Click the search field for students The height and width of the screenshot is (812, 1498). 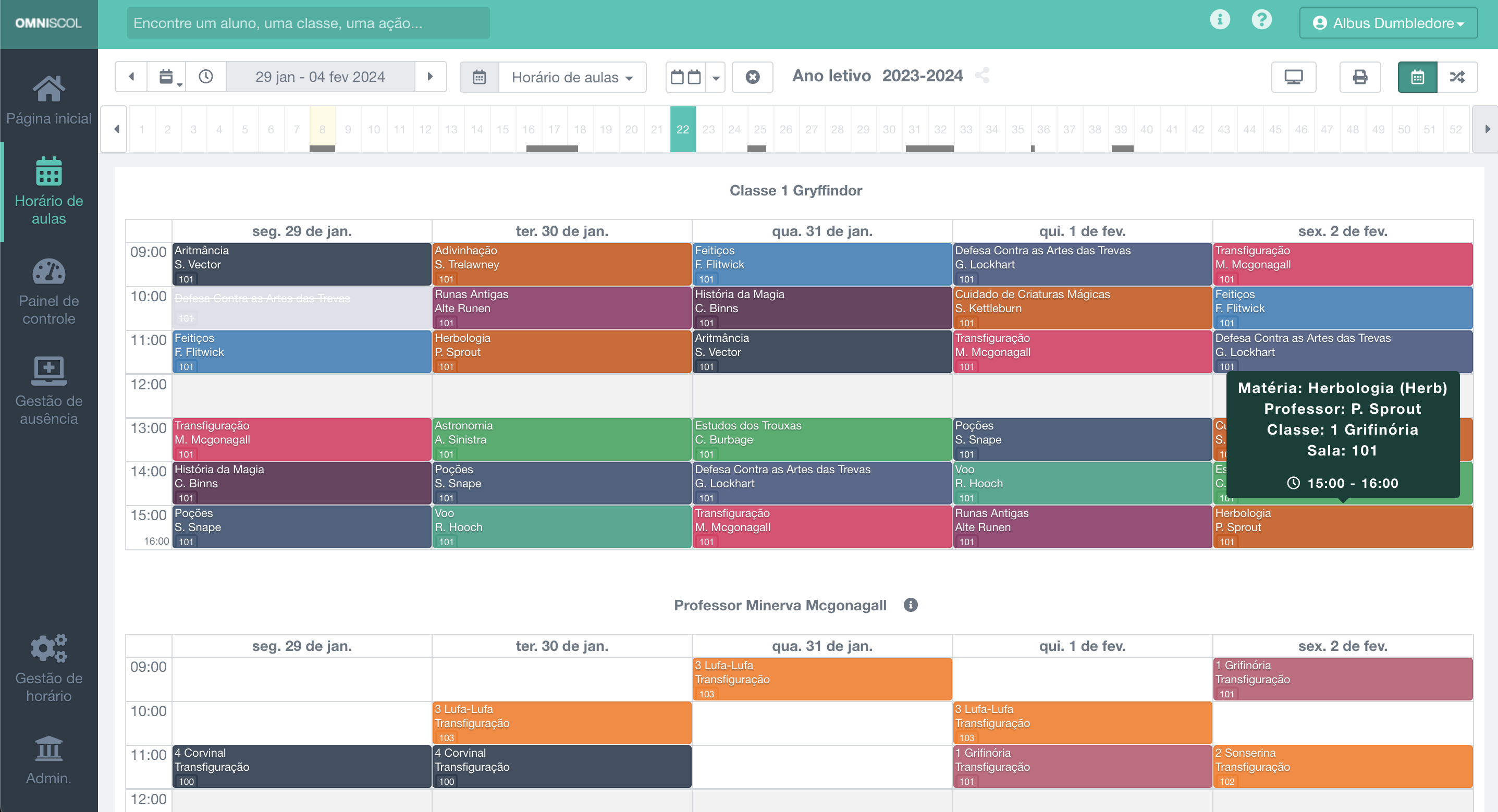point(308,23)
